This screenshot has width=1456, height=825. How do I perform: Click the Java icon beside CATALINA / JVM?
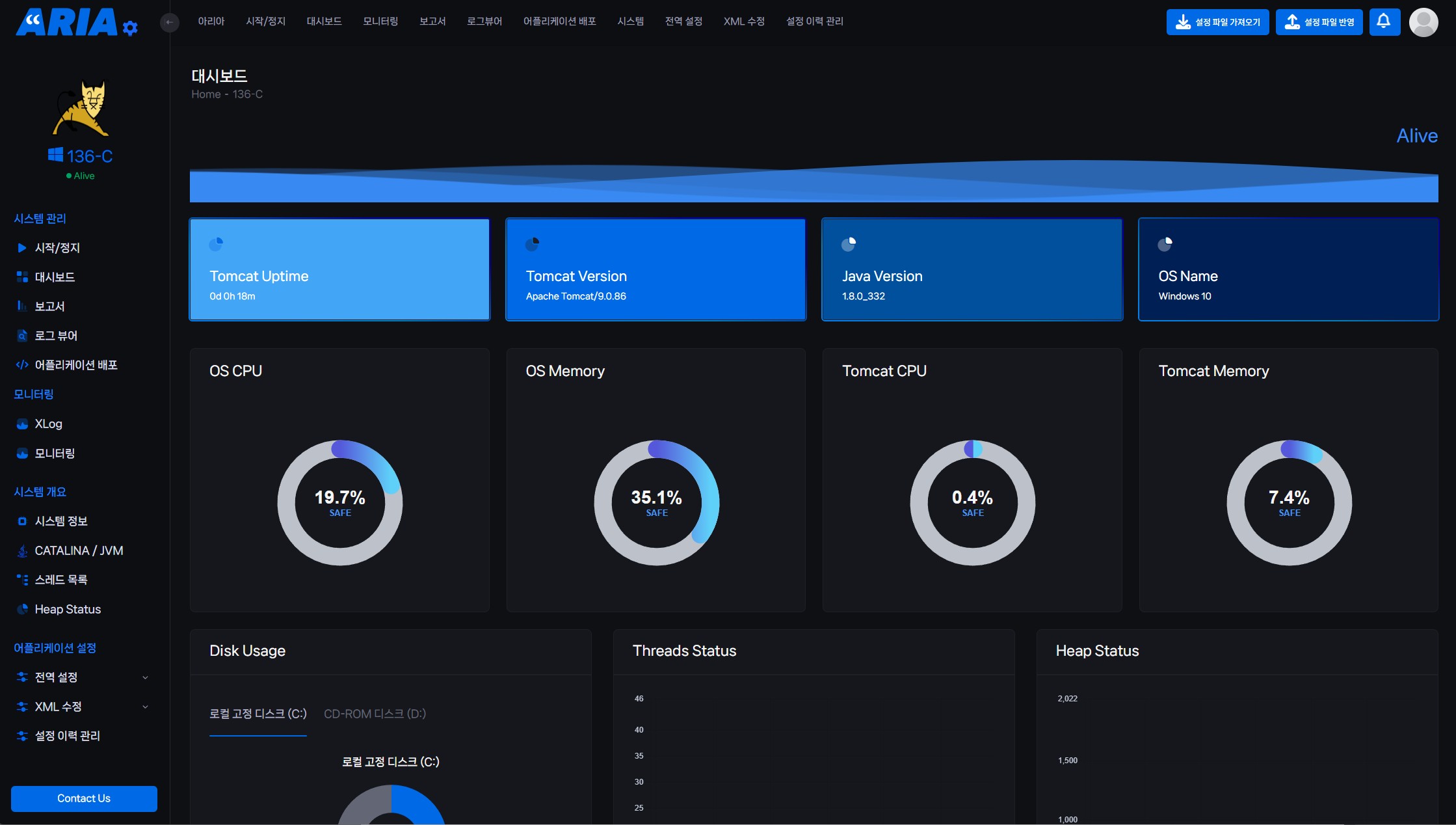pyautogui.click(x=22, y=550)
